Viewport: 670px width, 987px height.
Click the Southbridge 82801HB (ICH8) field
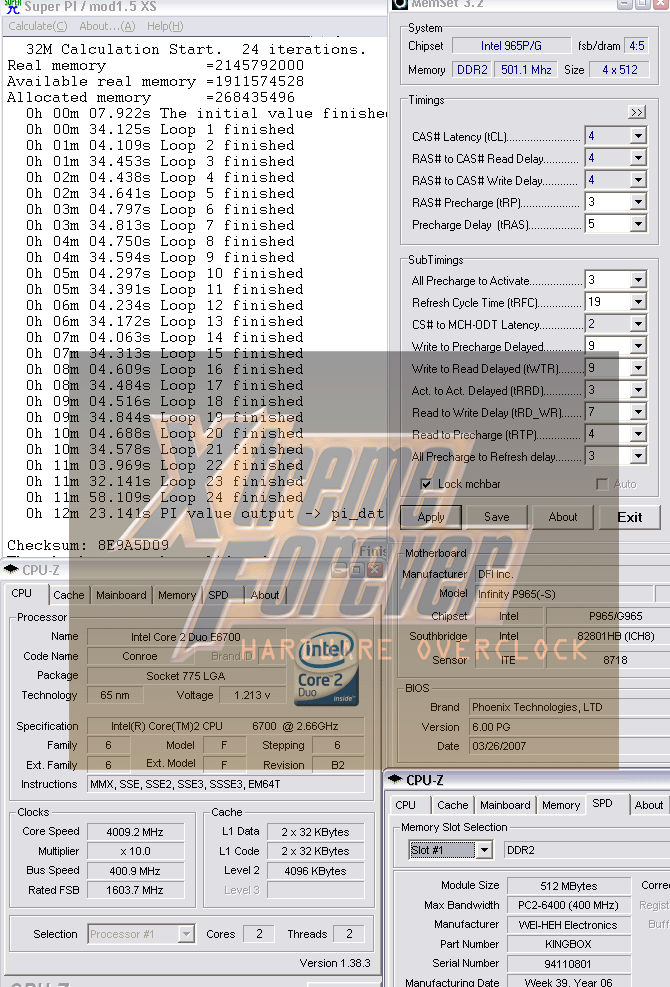pyautogui.click(x=608, y=636)
